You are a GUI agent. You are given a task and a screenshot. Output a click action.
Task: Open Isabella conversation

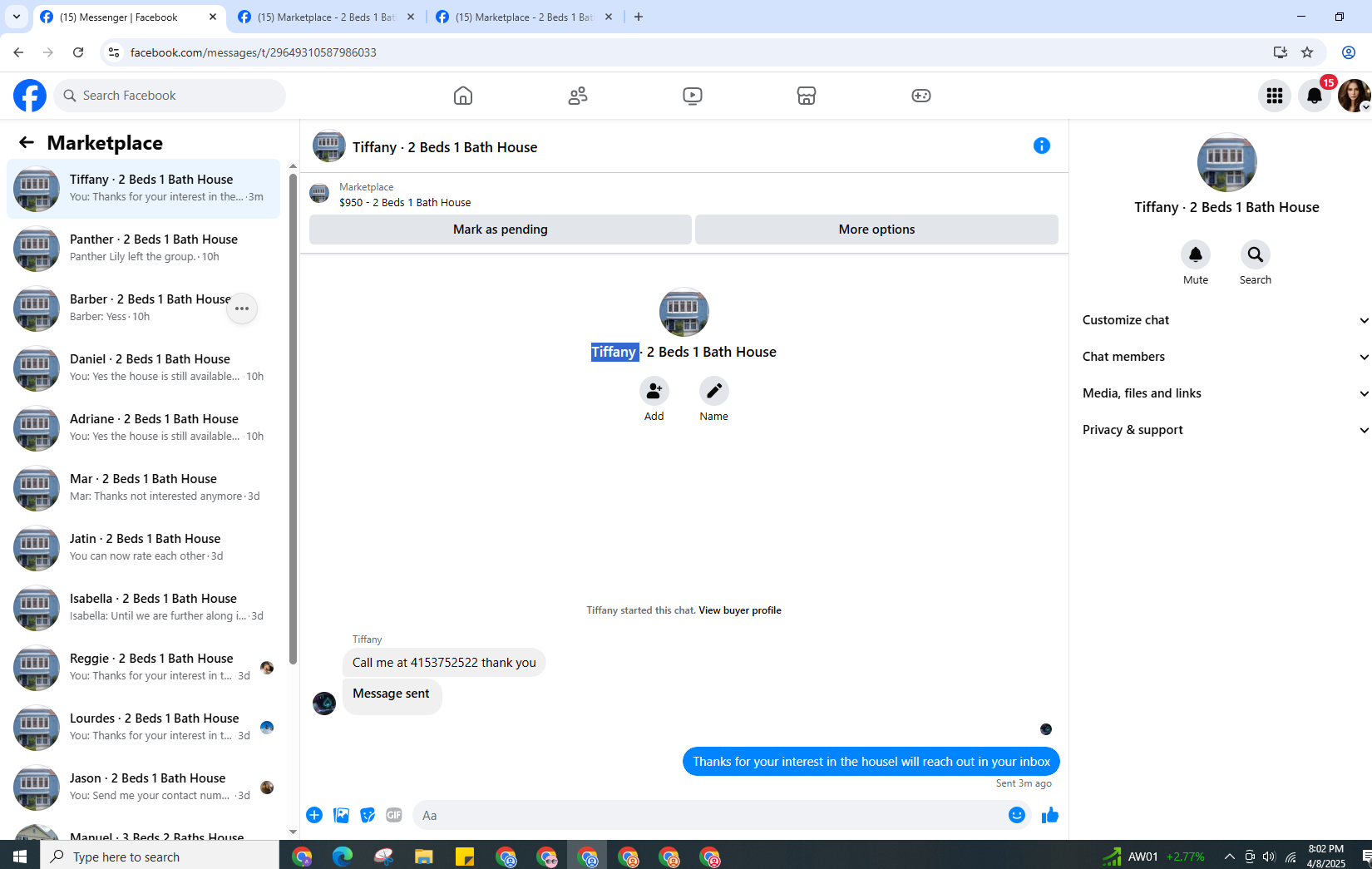pyautogui.click(x=144, y=608)
